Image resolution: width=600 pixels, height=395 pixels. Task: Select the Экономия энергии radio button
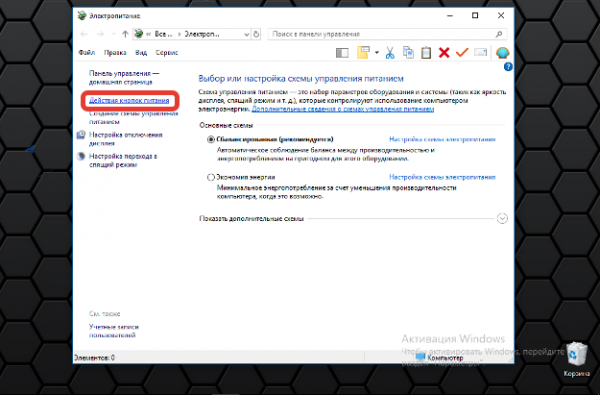pos(210,177)
